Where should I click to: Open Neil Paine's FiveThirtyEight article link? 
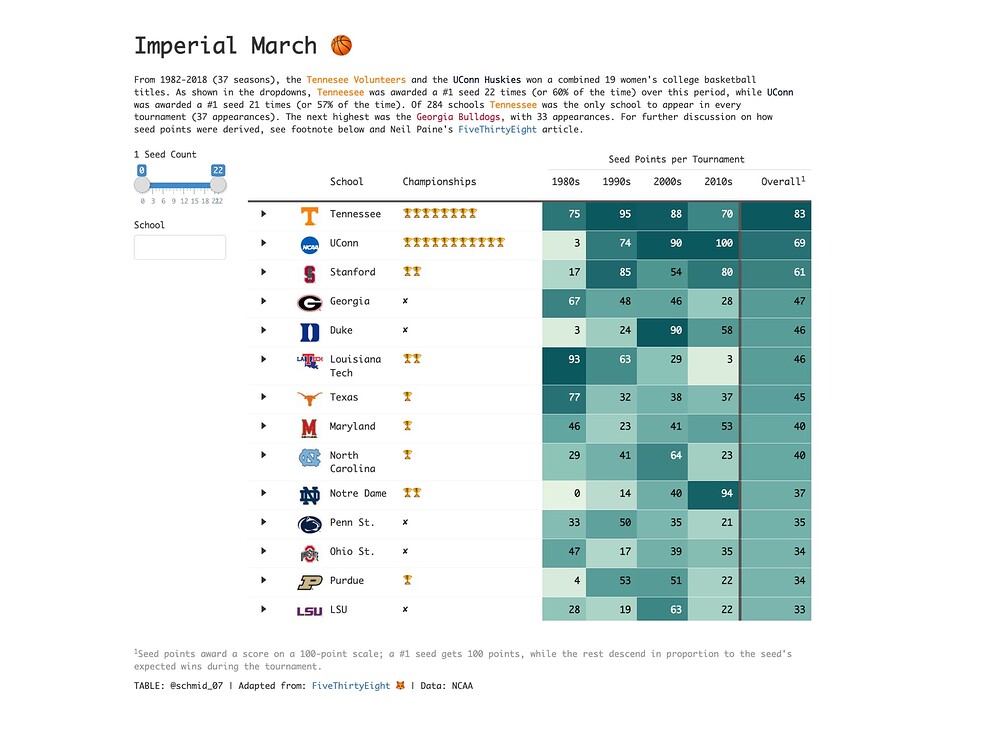tap(497, 129)
